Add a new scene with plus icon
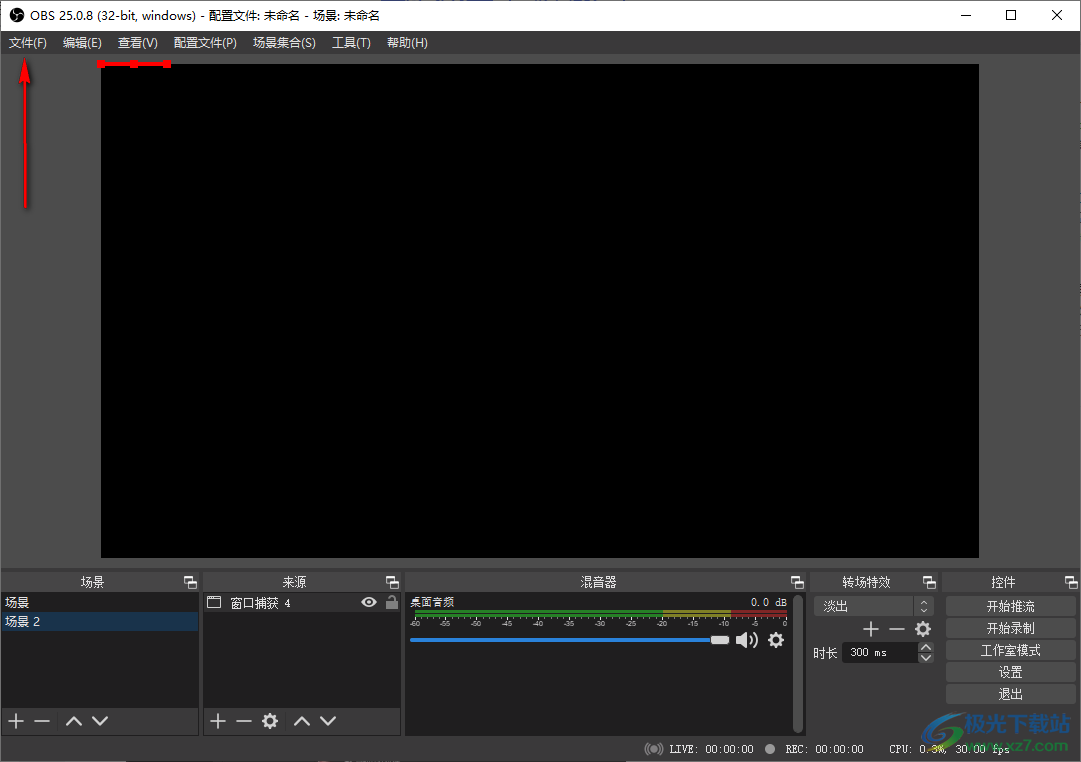This screenshot has width=1081, height=762. pyautogui.click(x=16, y=721)
